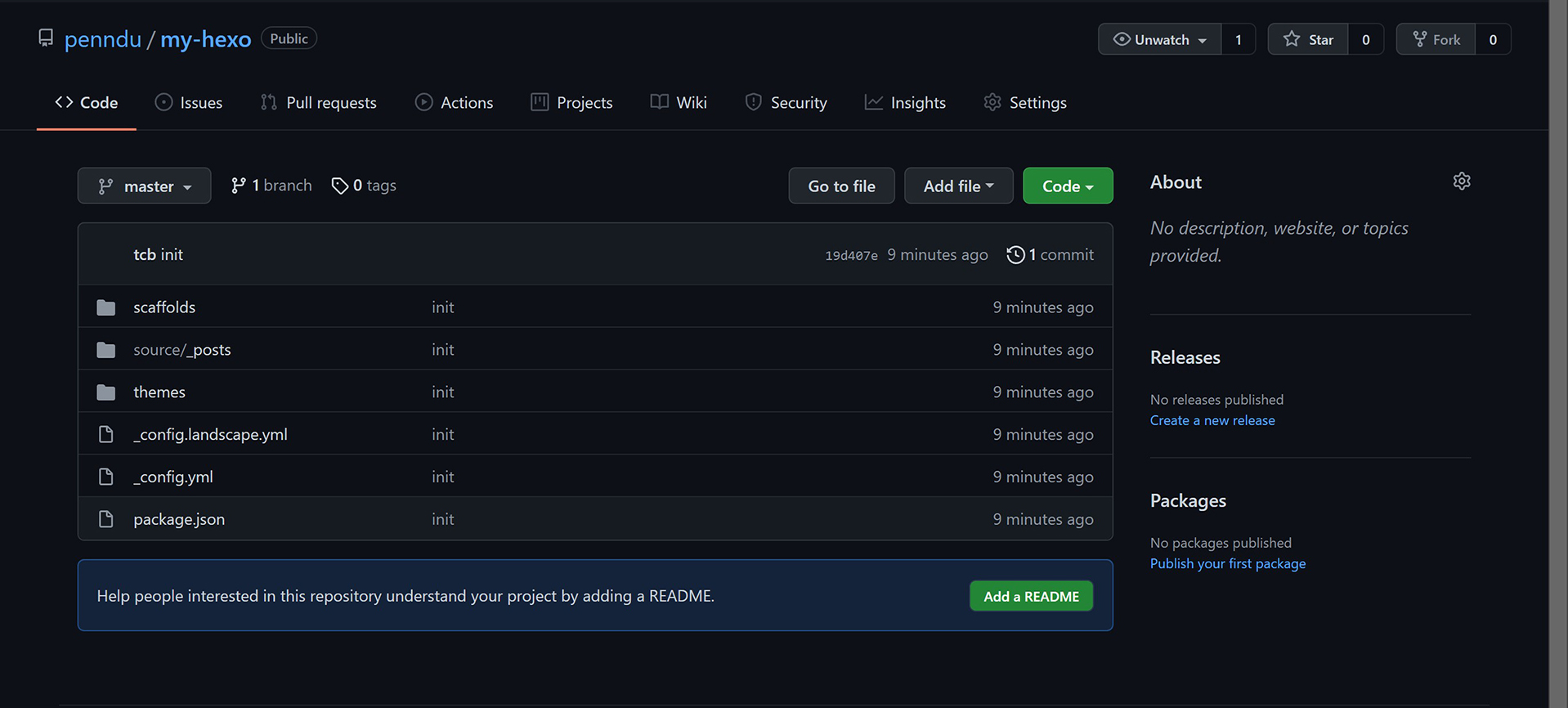Open the penndu owner link
This screenshot has height=708, width=1568.
(102, 39)
